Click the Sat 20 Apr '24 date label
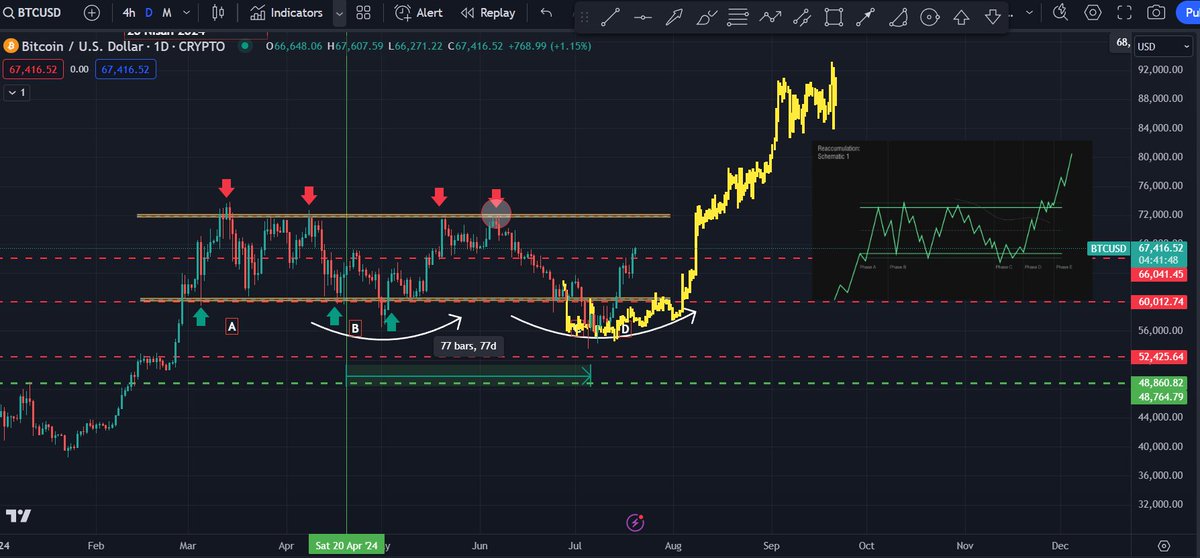This screenshot has height=558, width=1200. (x=346, y=546)
